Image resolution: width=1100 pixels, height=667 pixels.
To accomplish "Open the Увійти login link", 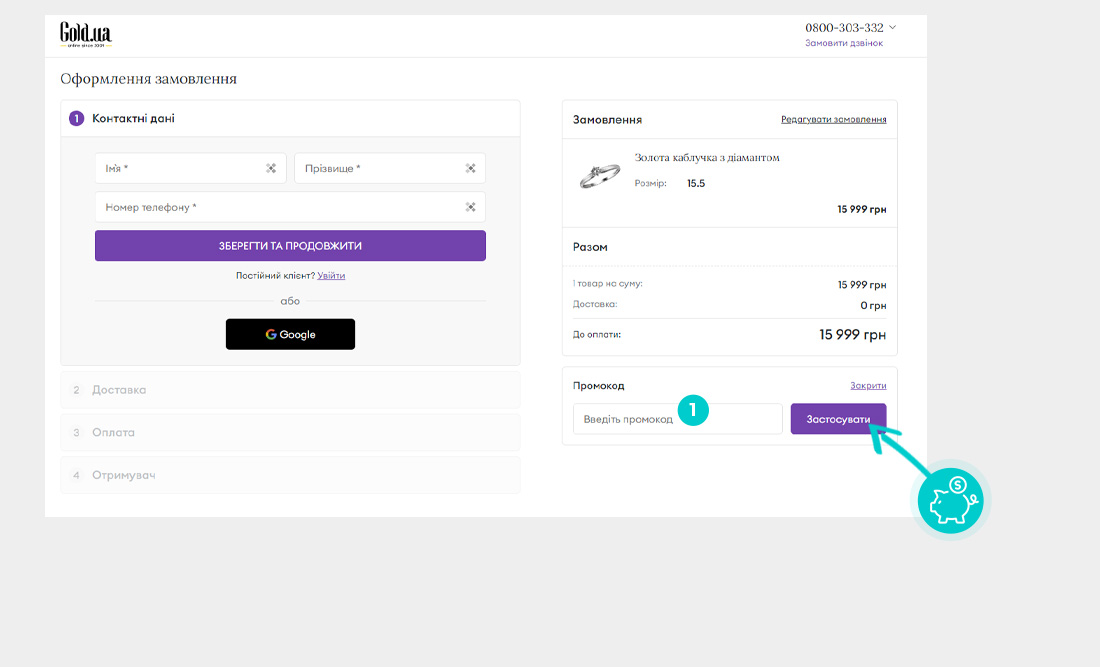I will click(331, 276).
